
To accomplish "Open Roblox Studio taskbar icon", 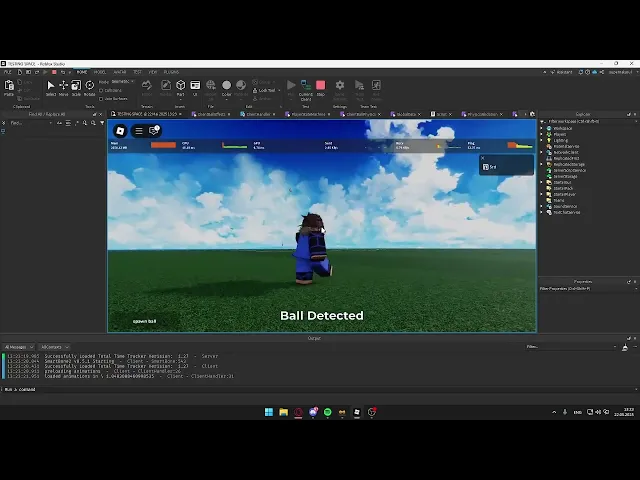I will (x=357, y=412).
